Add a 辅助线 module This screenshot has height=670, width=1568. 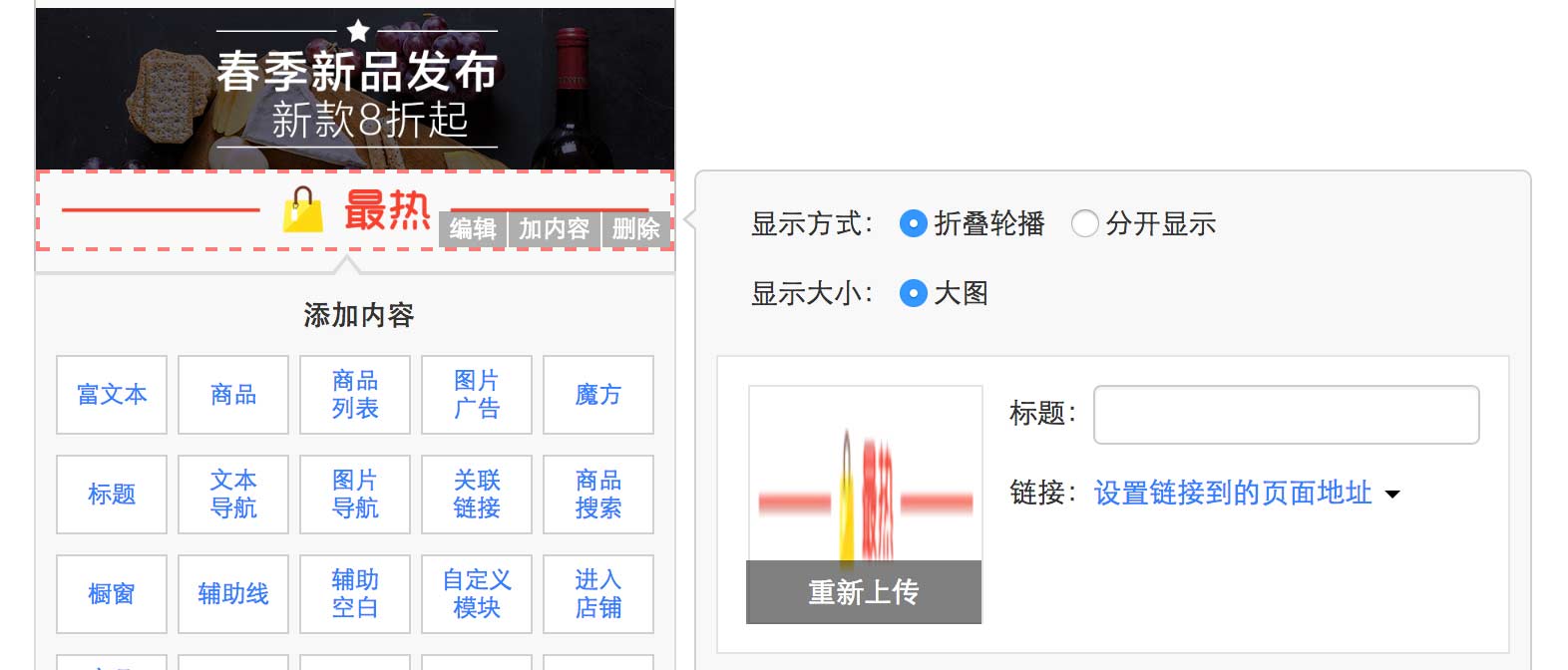pyautogui.click(x=233, y=594)
